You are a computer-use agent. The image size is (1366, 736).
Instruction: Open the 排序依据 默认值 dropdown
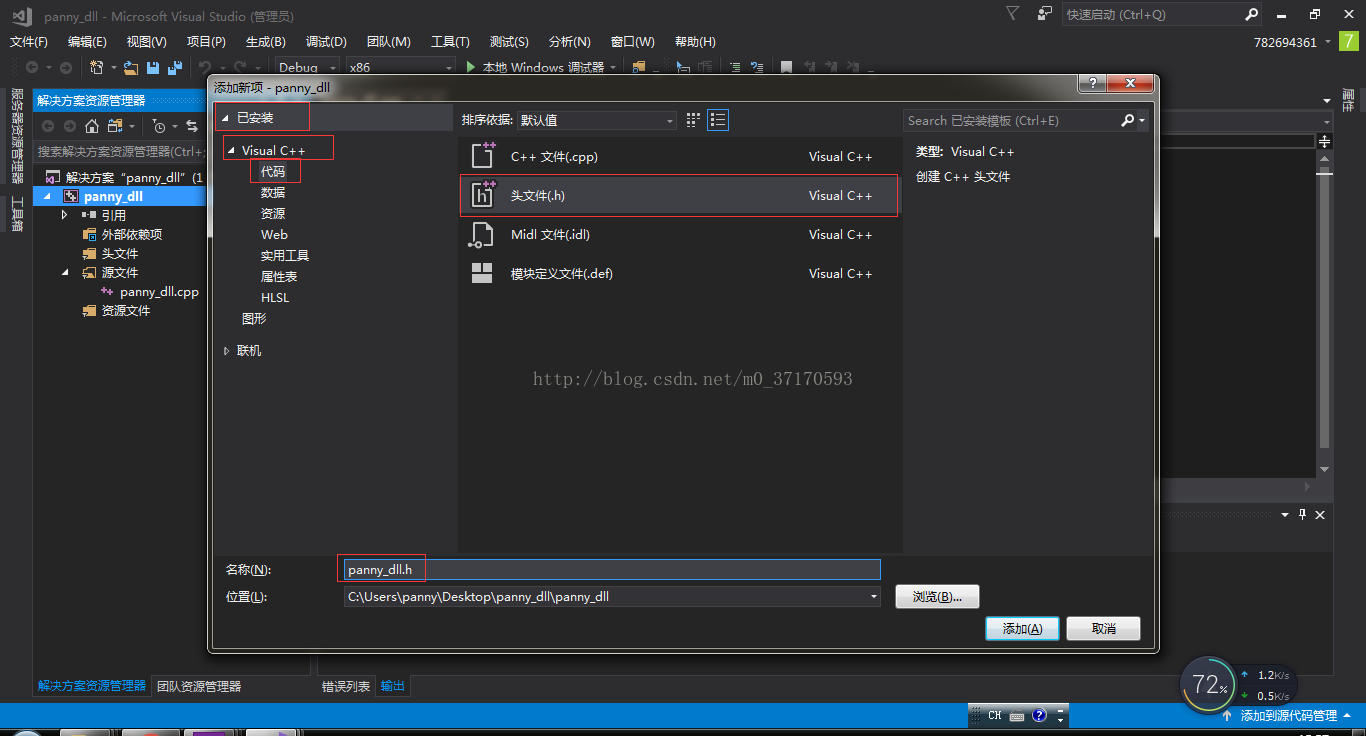pos(597,120)
